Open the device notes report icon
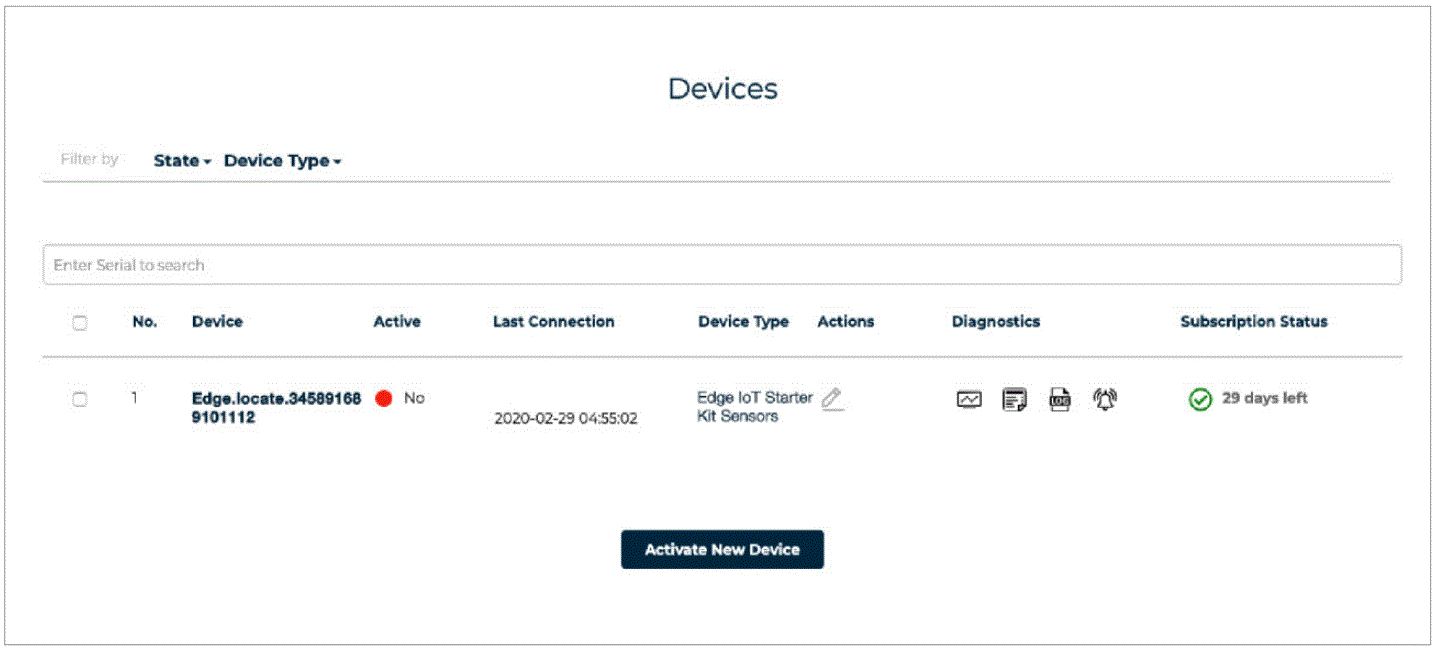Image resolution: width=1437 pixels, height=651 pixels. pyautogui.click(x=1014, y=400)
